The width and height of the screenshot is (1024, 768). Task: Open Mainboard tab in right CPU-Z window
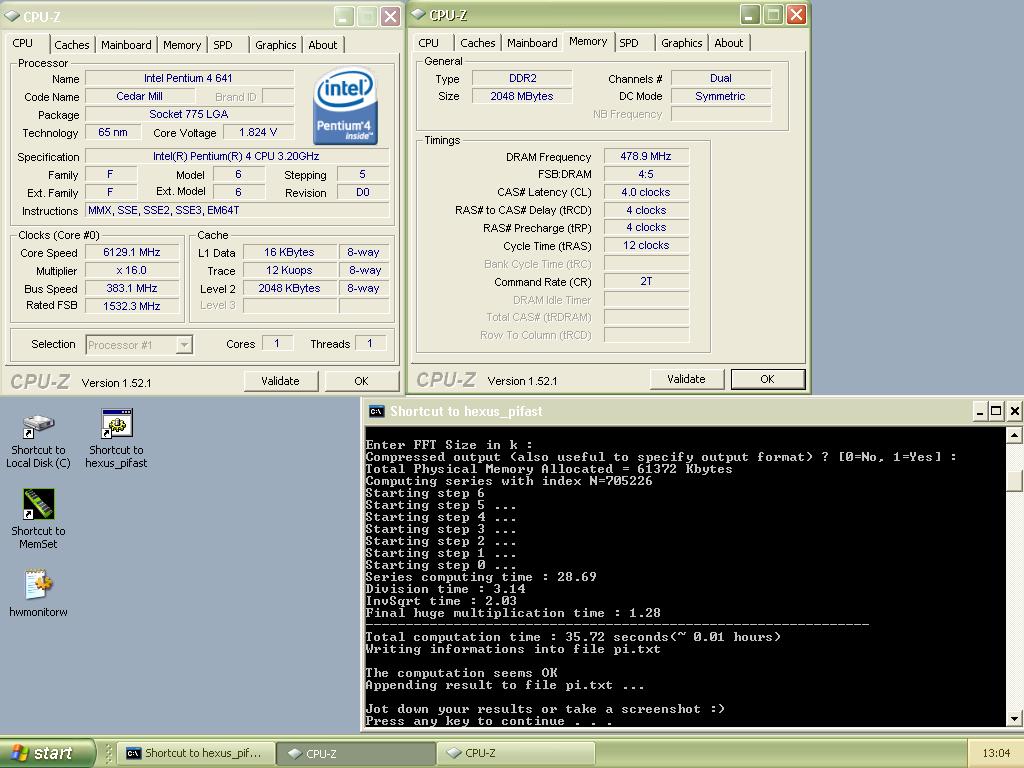[x=532, y=43]
